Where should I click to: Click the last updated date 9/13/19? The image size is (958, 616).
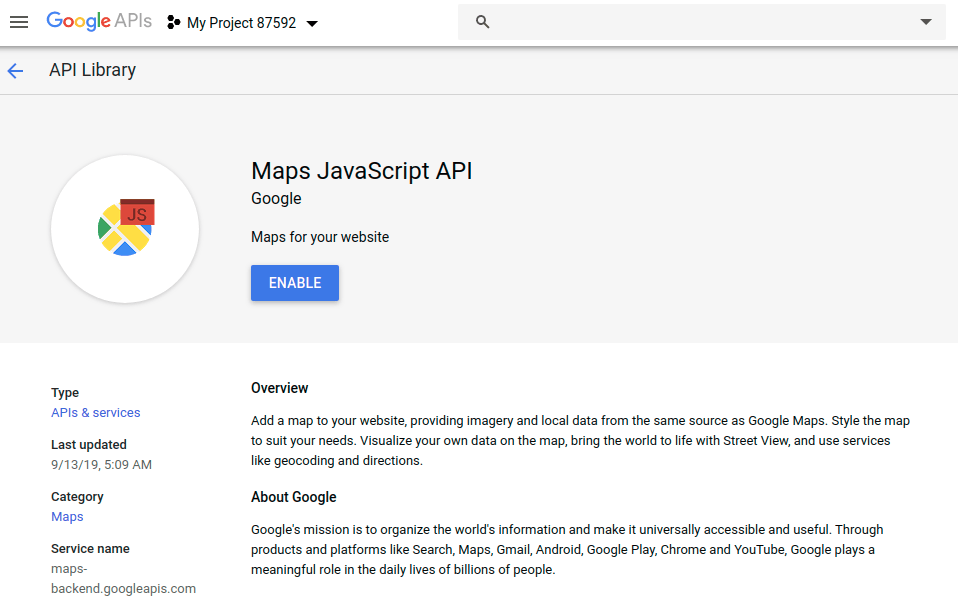pos(101,464)
